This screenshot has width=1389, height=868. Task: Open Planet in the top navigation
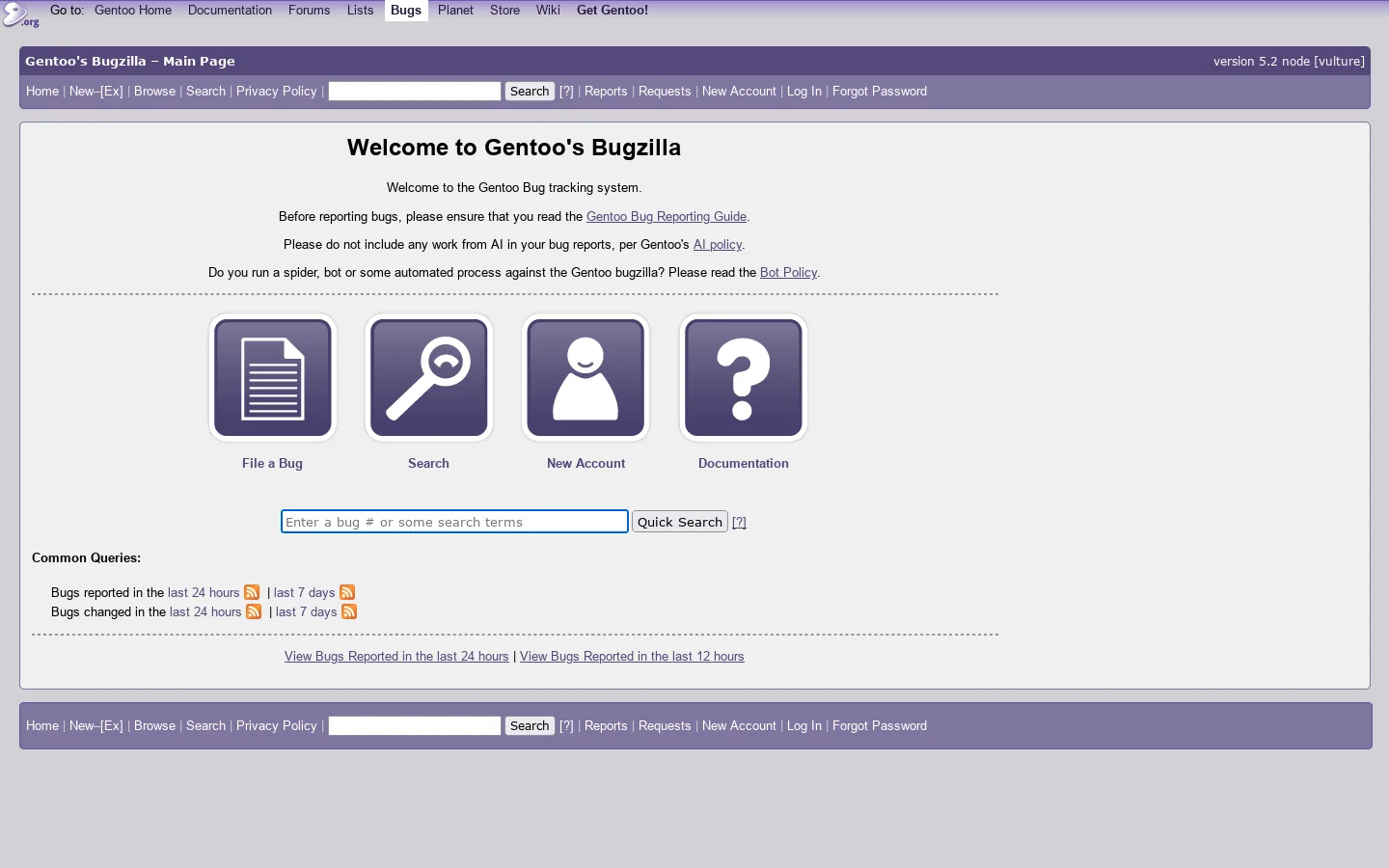(x=455, y=11)
